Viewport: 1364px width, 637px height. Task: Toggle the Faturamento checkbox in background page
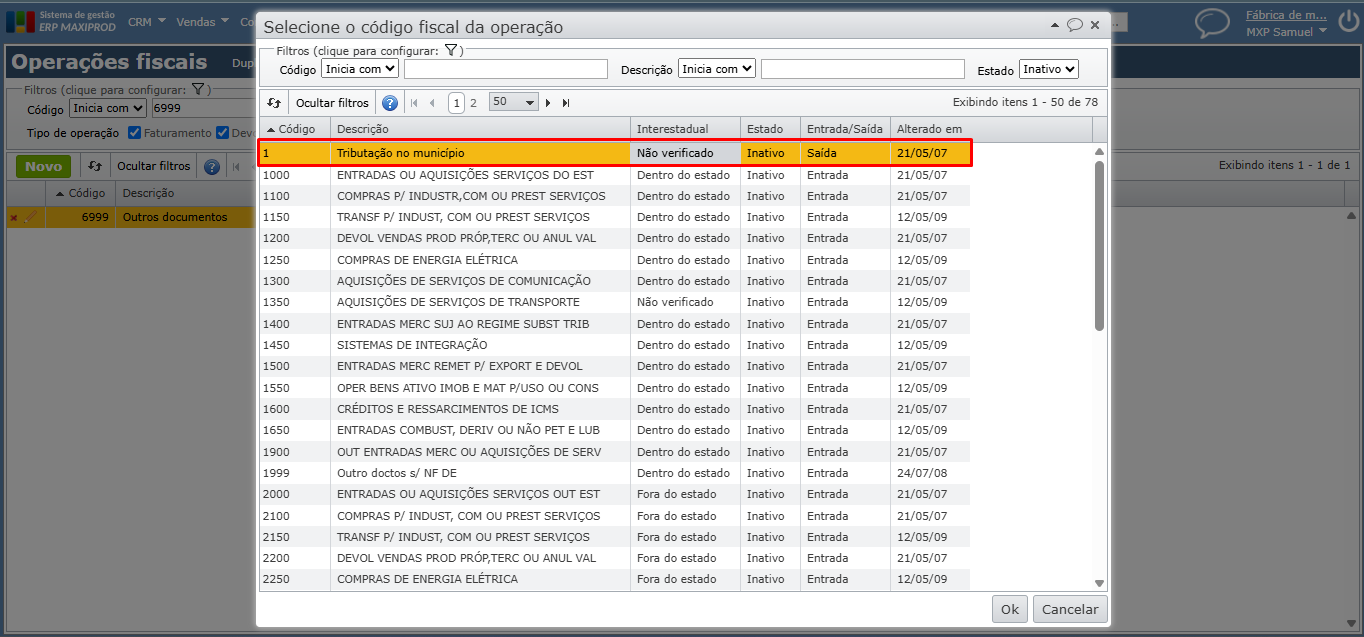point(135,133)
